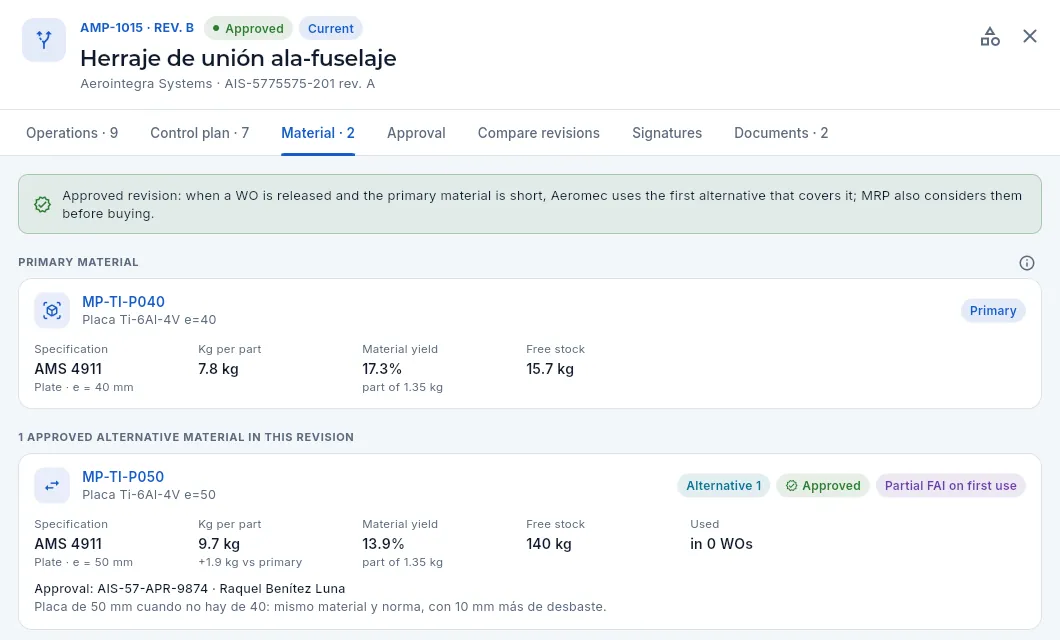Click '+1.9 kg vs primary' note

click(x=250, y=562)
